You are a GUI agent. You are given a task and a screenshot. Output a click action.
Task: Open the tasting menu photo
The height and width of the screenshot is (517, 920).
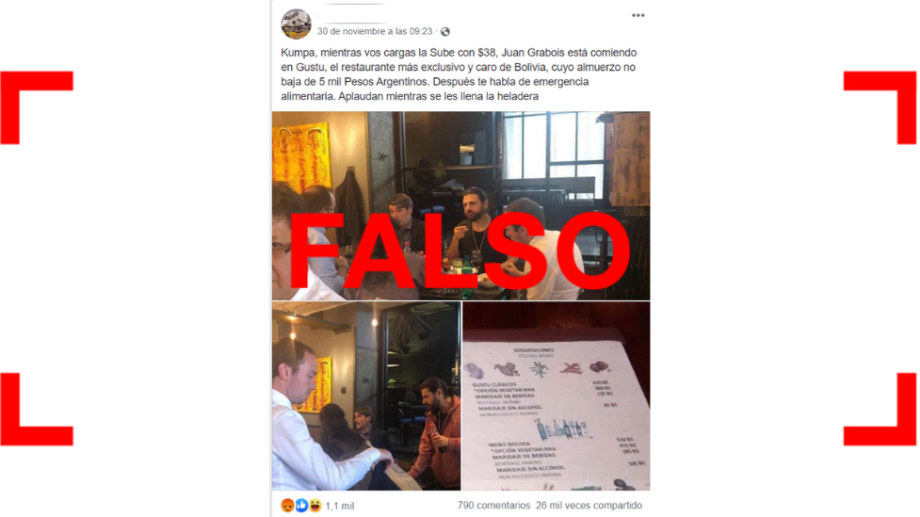556,396
